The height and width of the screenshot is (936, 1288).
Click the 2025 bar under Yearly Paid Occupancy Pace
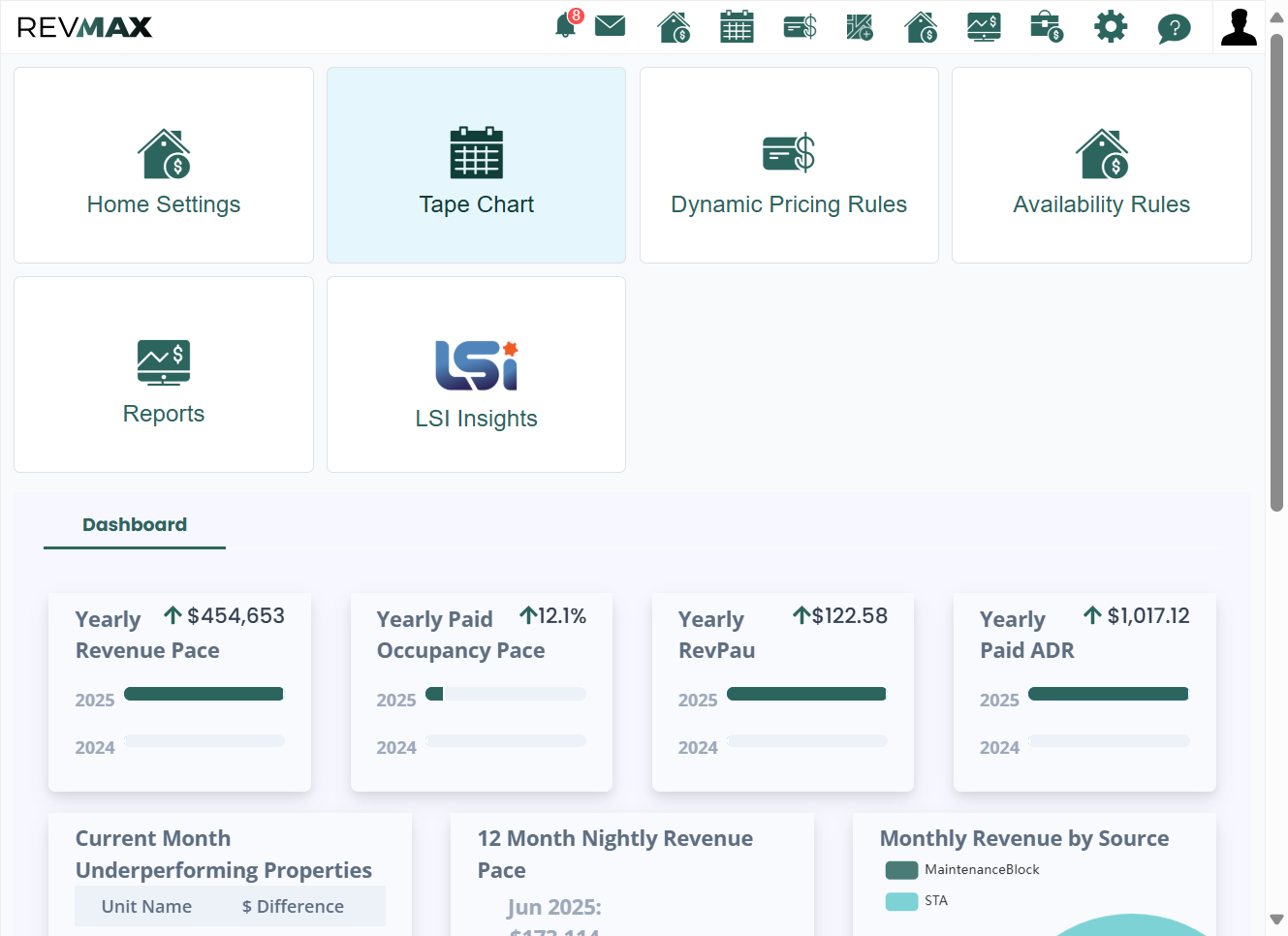(505, 694)
